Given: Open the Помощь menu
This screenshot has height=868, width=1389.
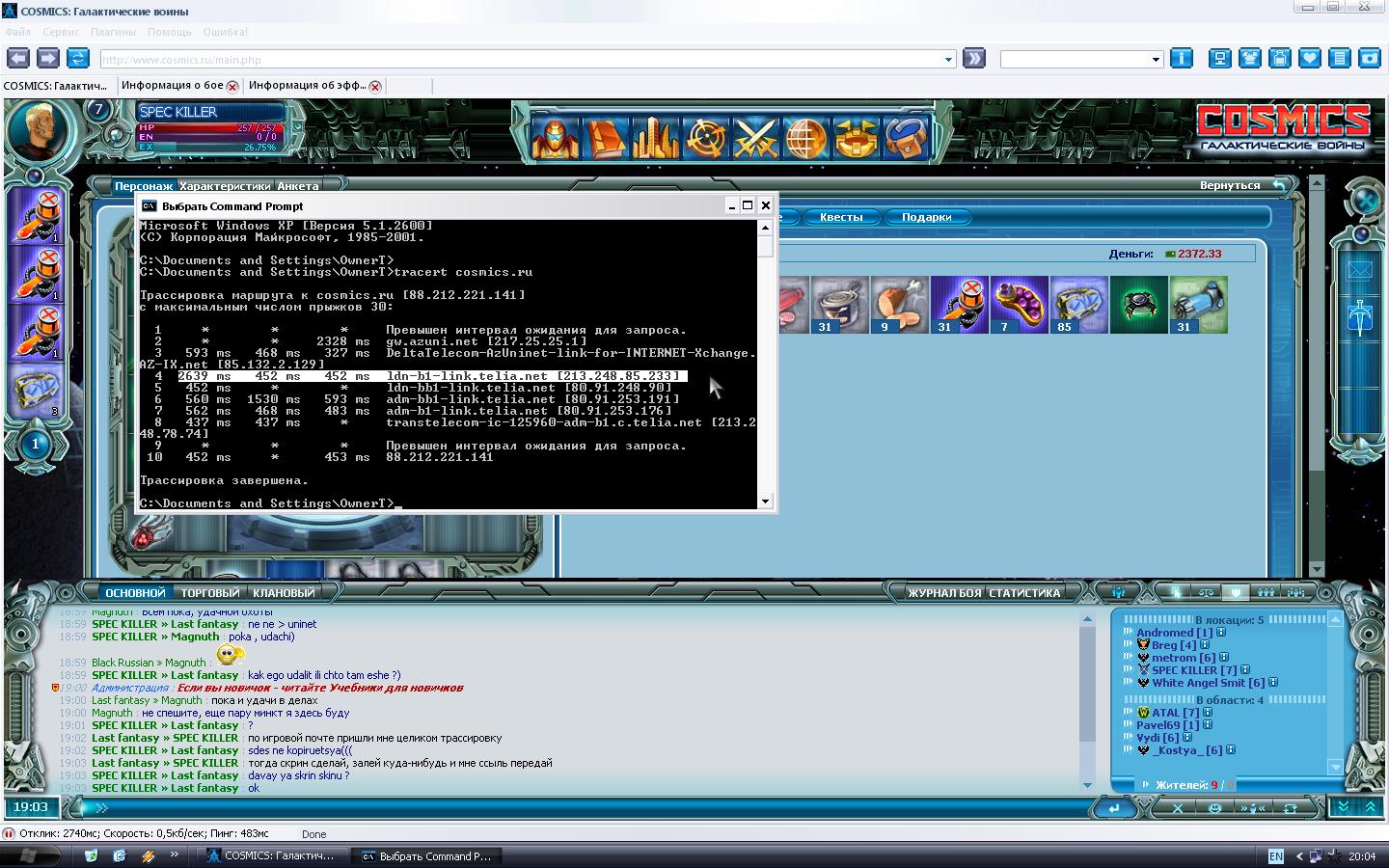Looking at the screenshot, I should coord(170,32).
